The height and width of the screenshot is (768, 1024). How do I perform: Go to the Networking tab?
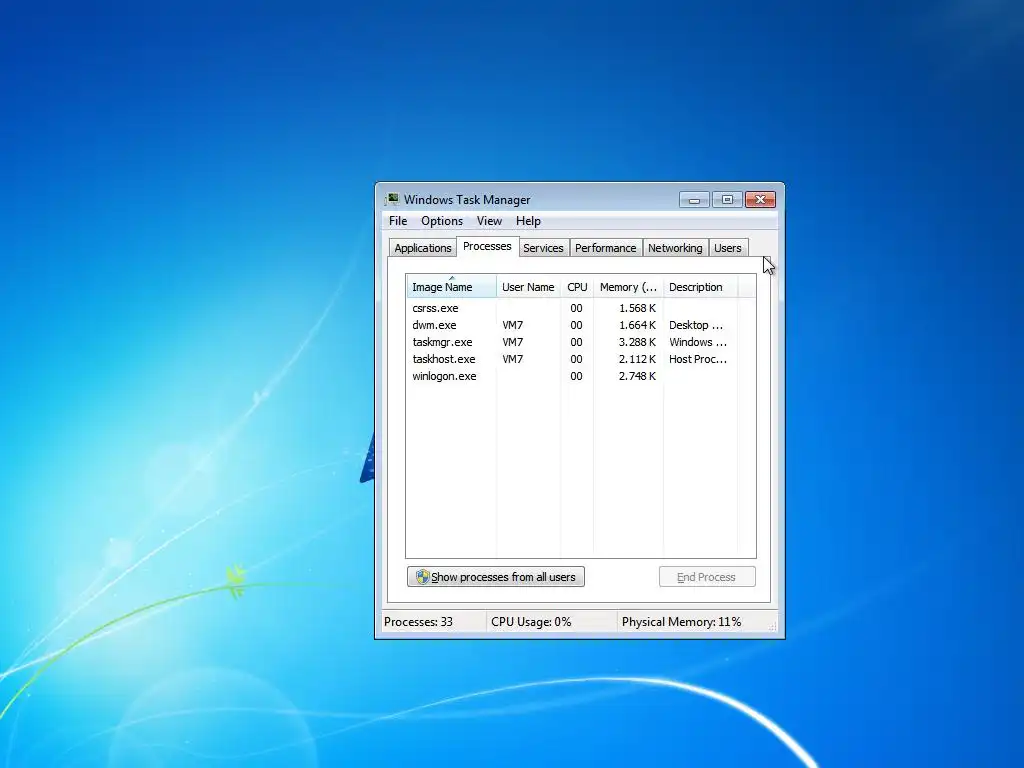tap(675, 248)
